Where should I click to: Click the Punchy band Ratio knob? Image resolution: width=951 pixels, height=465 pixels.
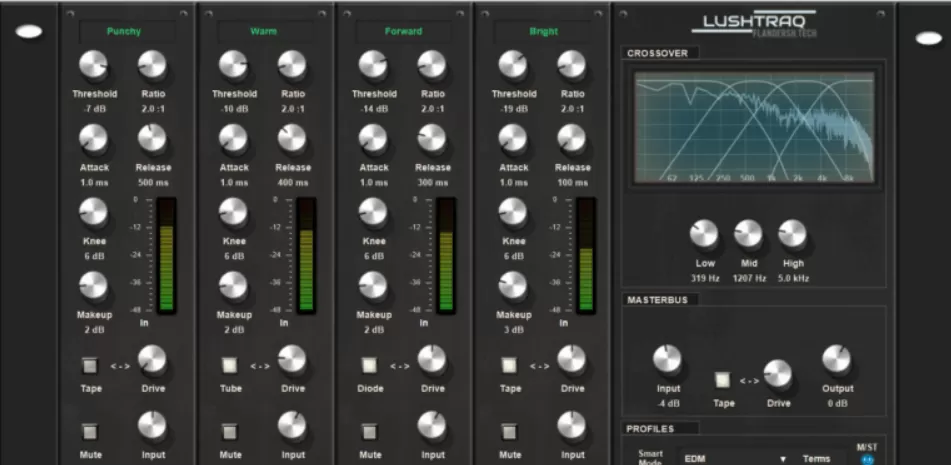(152, 64)
